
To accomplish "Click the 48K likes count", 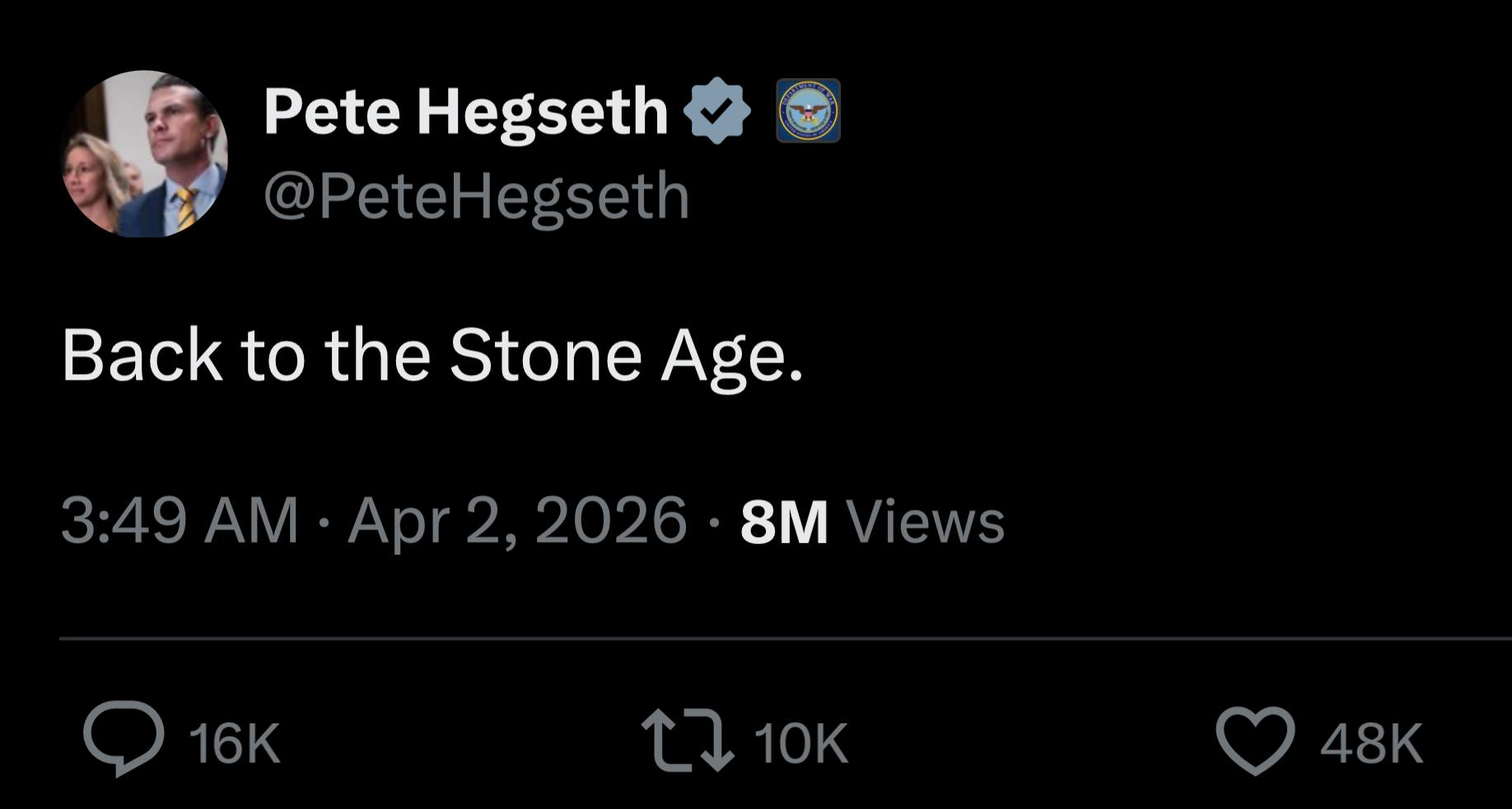I will pos(1371,743).
